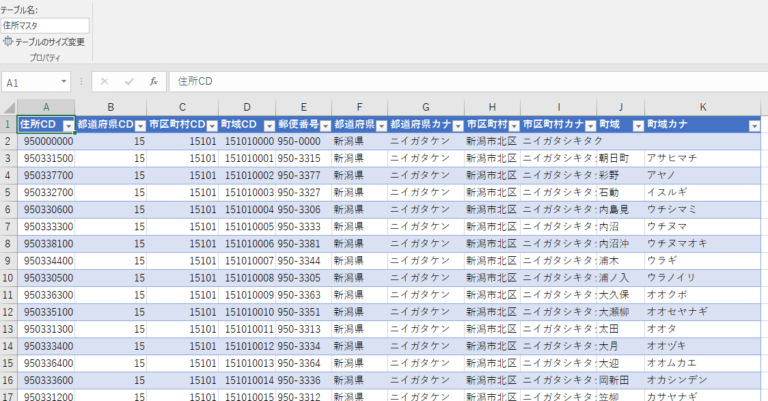768x401 pixels.
Task: Click the resize table icon
Action: 7,42
